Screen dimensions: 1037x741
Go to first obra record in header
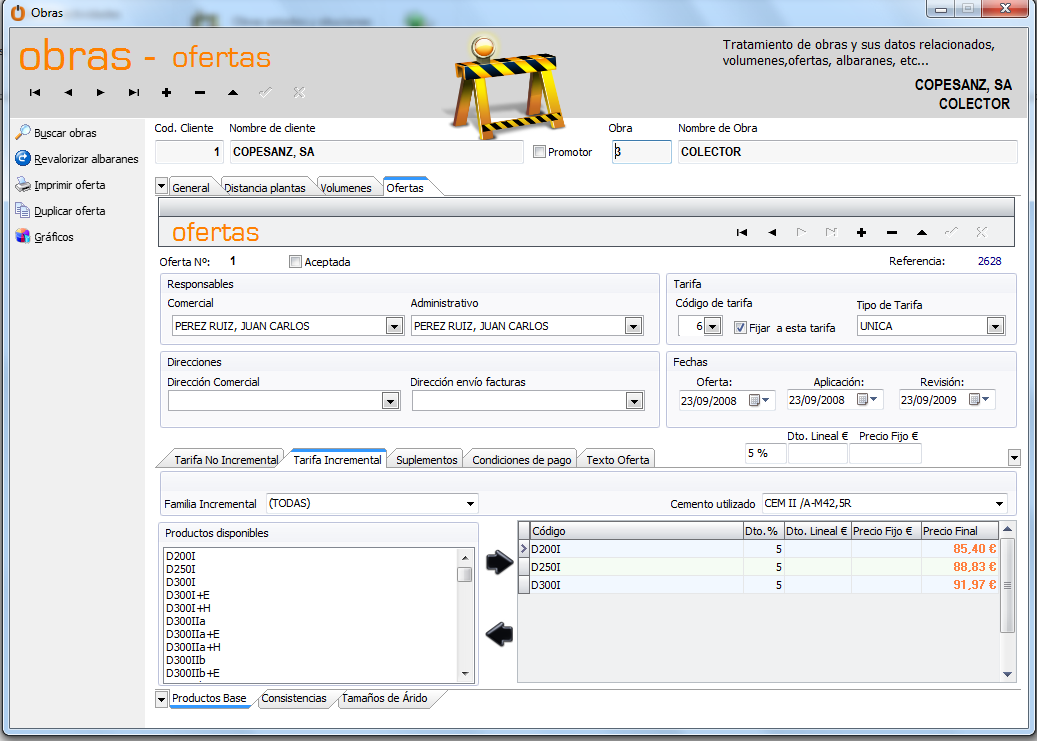coord(35,92)
